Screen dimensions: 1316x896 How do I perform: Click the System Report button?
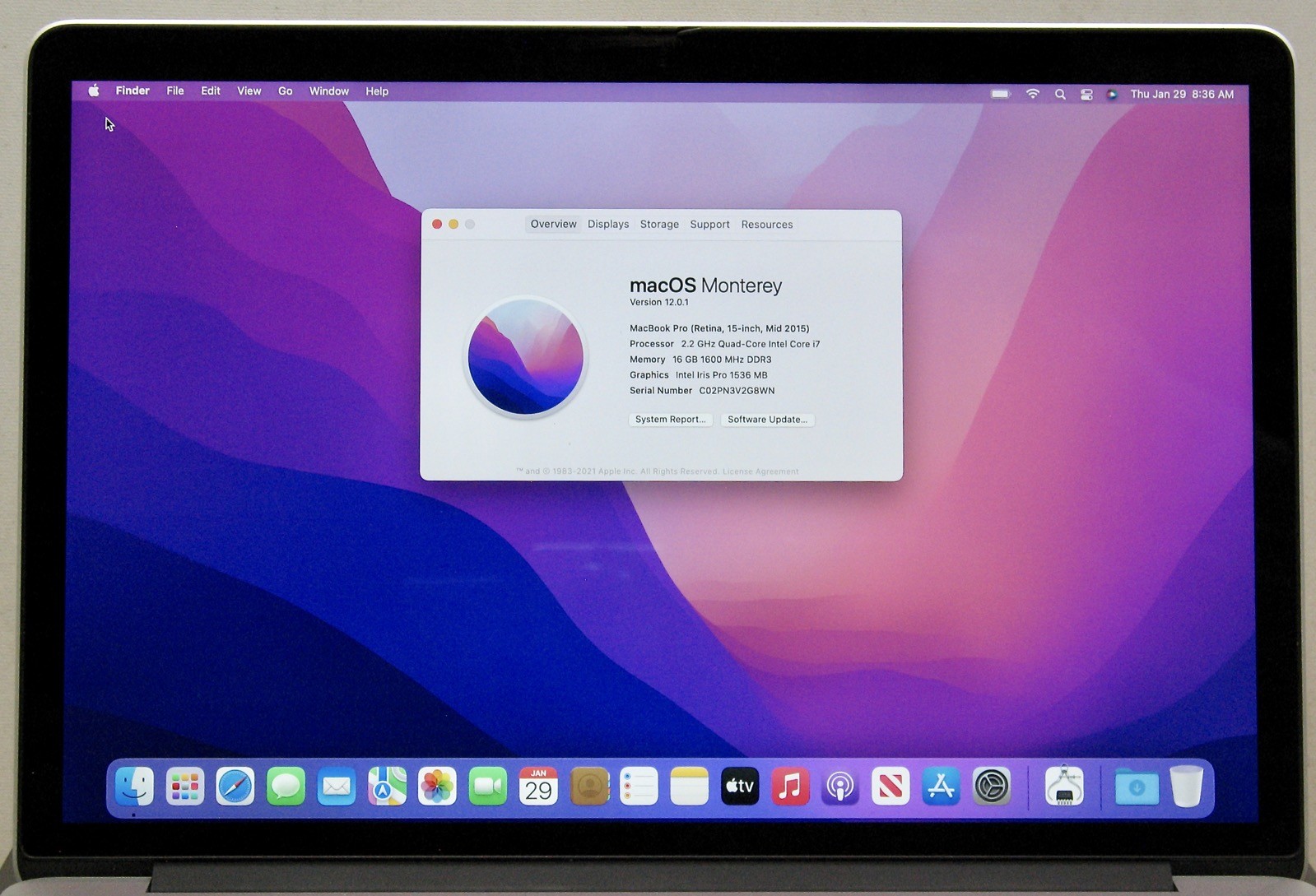[671, 420]
